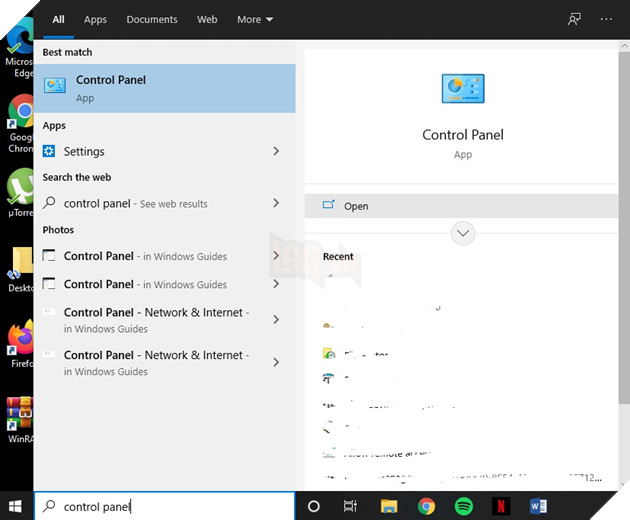Open the Google Chrome desktop shortcut

(20, 124)
